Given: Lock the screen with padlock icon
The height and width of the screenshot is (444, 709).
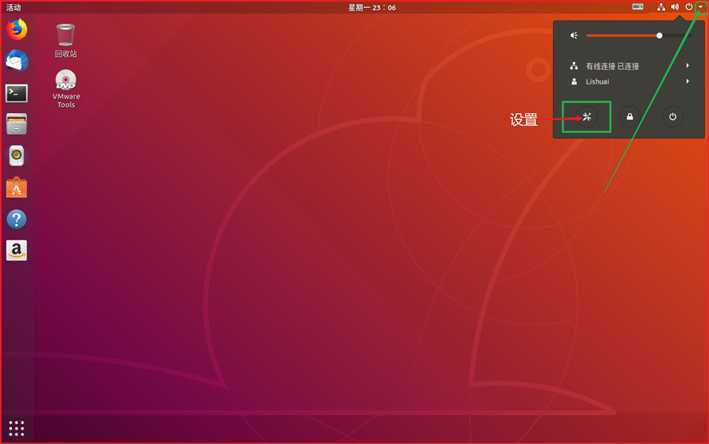Looking at the screenshot, I should click(629, 117).
